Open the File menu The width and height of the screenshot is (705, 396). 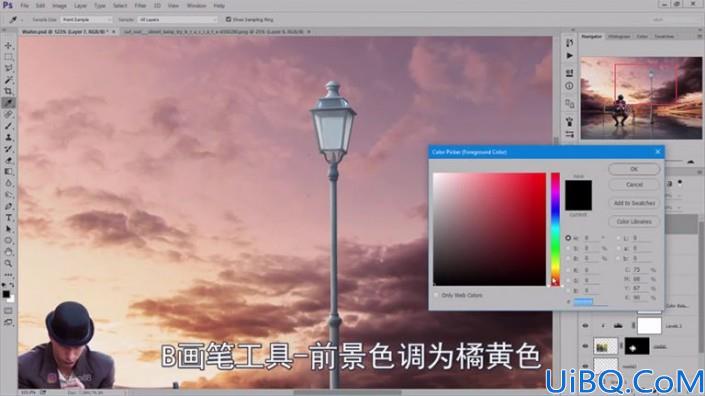[x=24, y=6]
